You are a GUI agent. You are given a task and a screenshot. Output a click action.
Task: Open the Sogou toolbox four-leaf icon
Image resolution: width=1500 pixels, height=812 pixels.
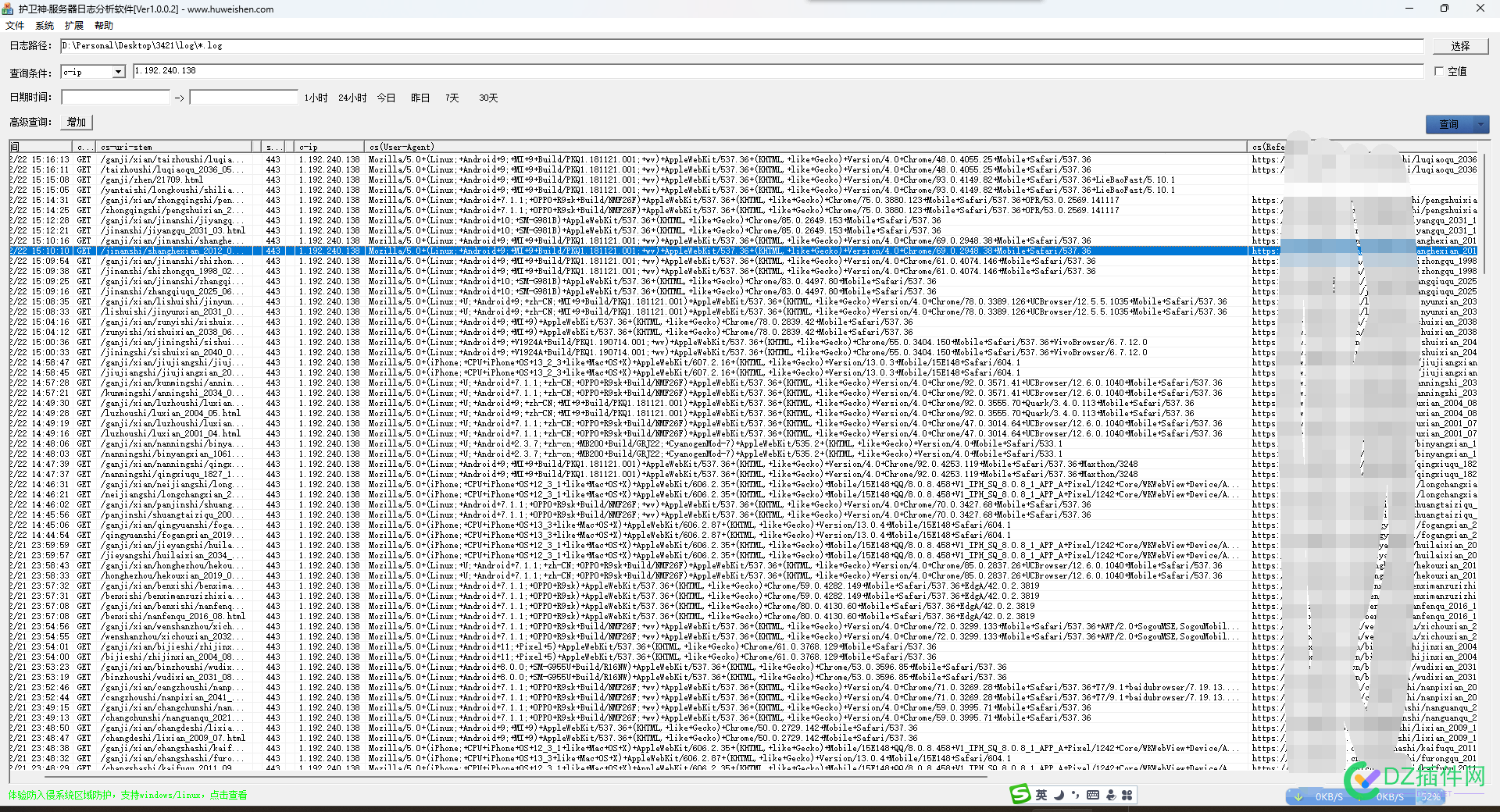click(1127, 795)
